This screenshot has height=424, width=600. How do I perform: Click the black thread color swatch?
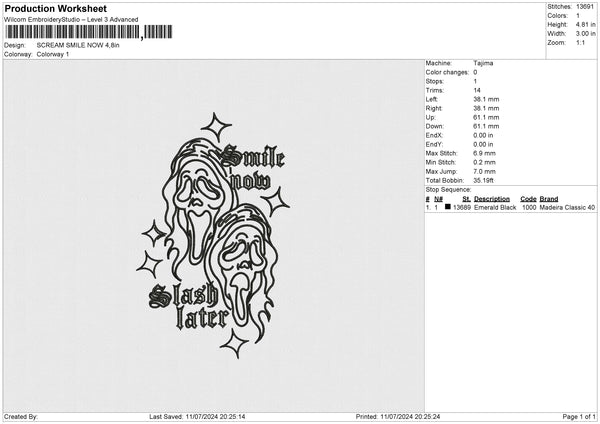click(448, 207)
